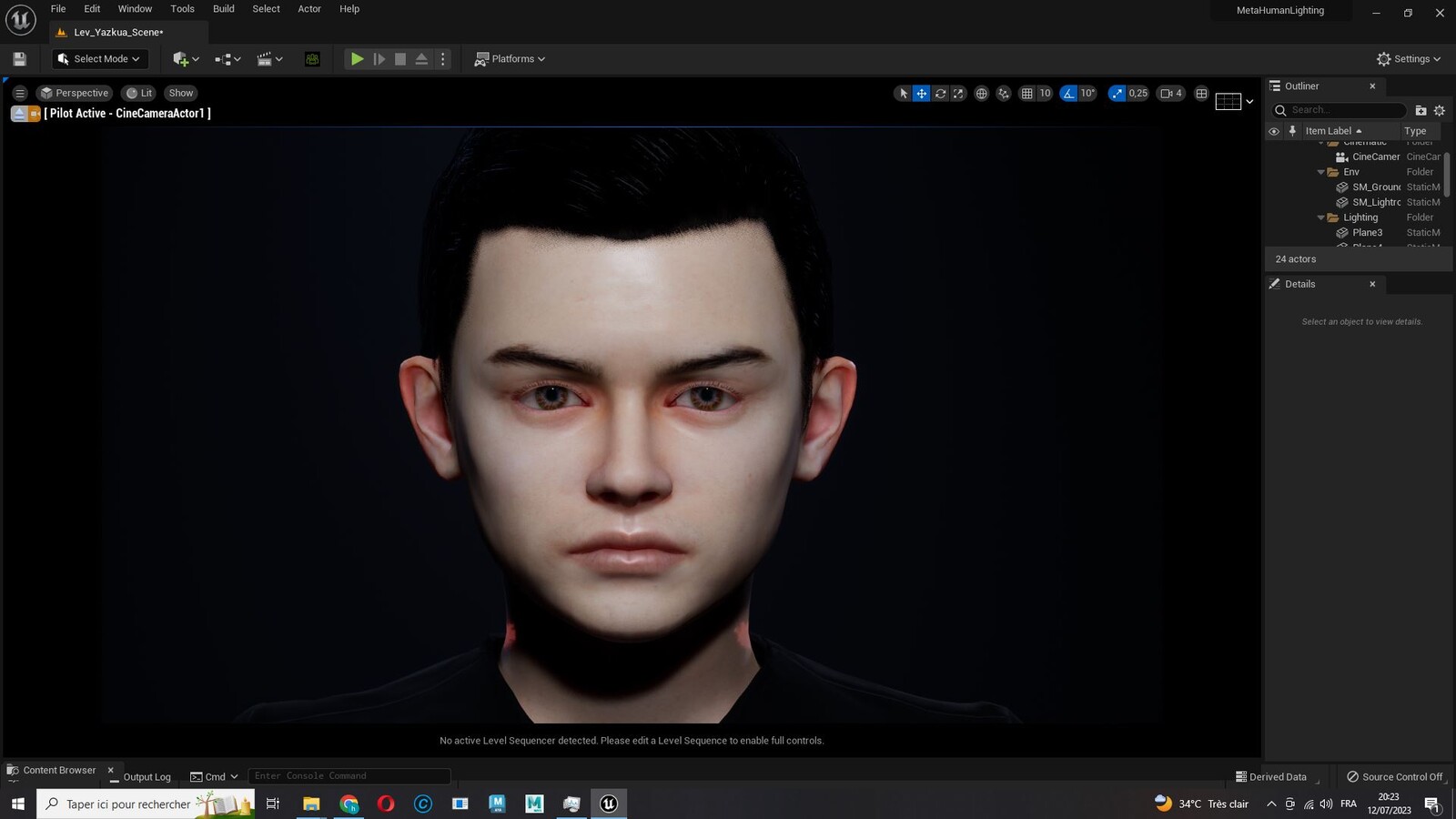Start Play in Editor
Screen dimensions: 1456x819
357,59
